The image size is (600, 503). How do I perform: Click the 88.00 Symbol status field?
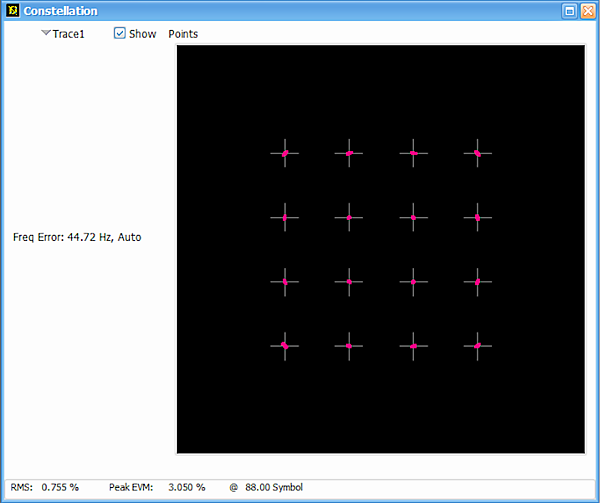pos(273,487)
